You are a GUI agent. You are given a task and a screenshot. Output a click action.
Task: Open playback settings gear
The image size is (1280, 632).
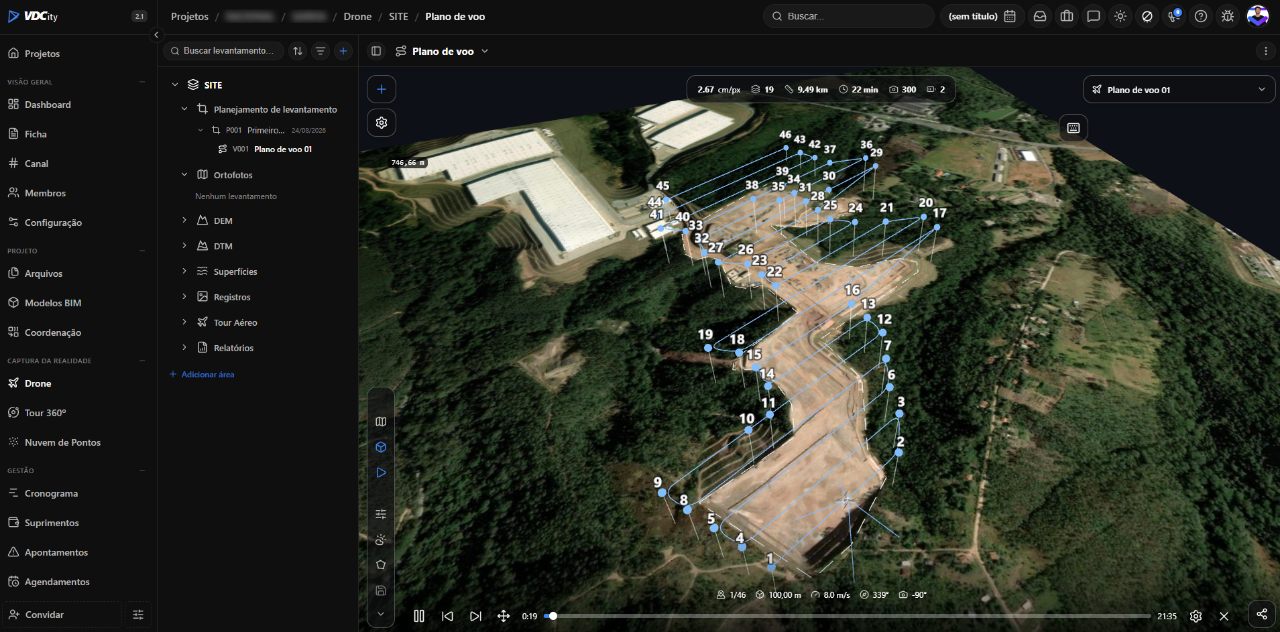pyautogui.click(x=1195, y=616)
